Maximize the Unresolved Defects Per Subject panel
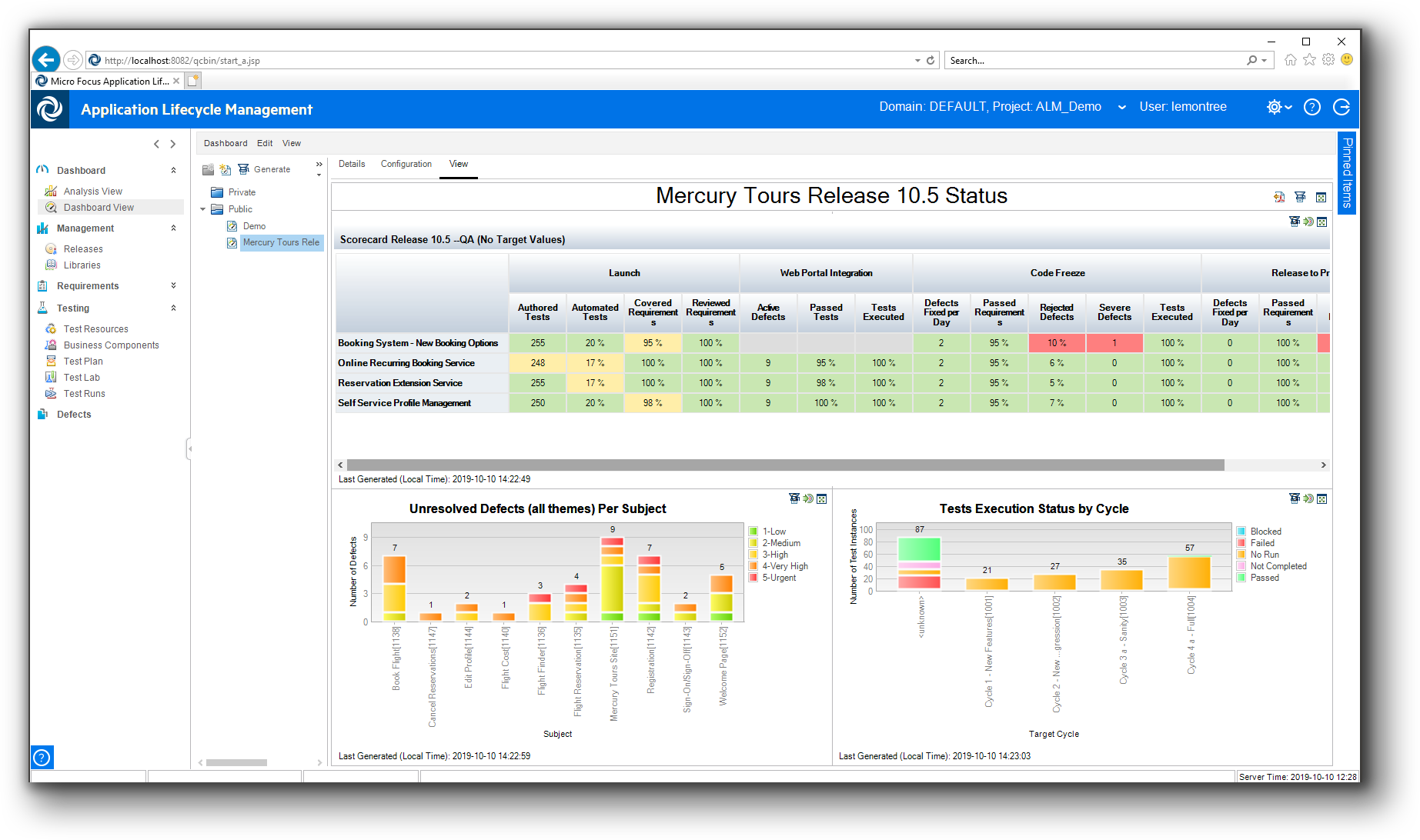Viewport: 1420px width, 840px height. coord(822,498)
